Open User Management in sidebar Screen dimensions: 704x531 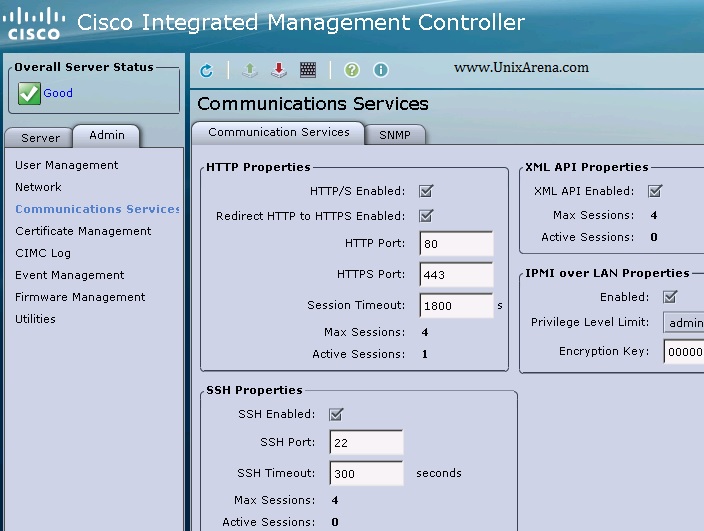point(66,165)
